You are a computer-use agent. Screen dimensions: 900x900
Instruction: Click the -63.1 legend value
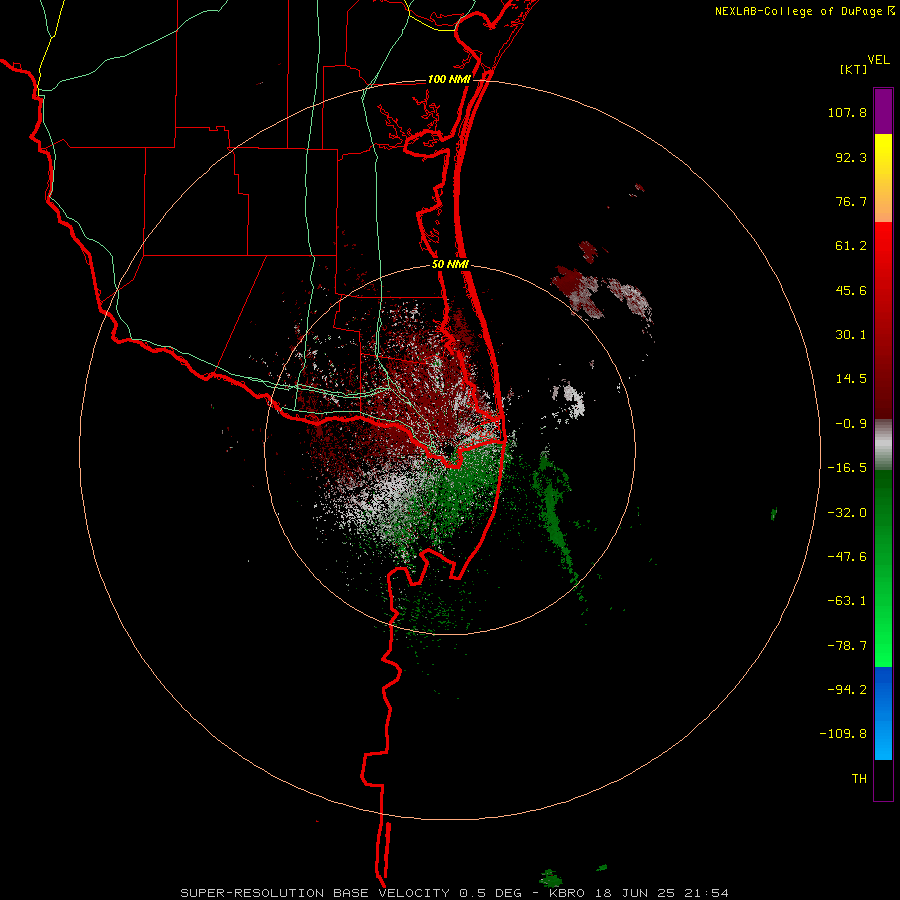847,601
